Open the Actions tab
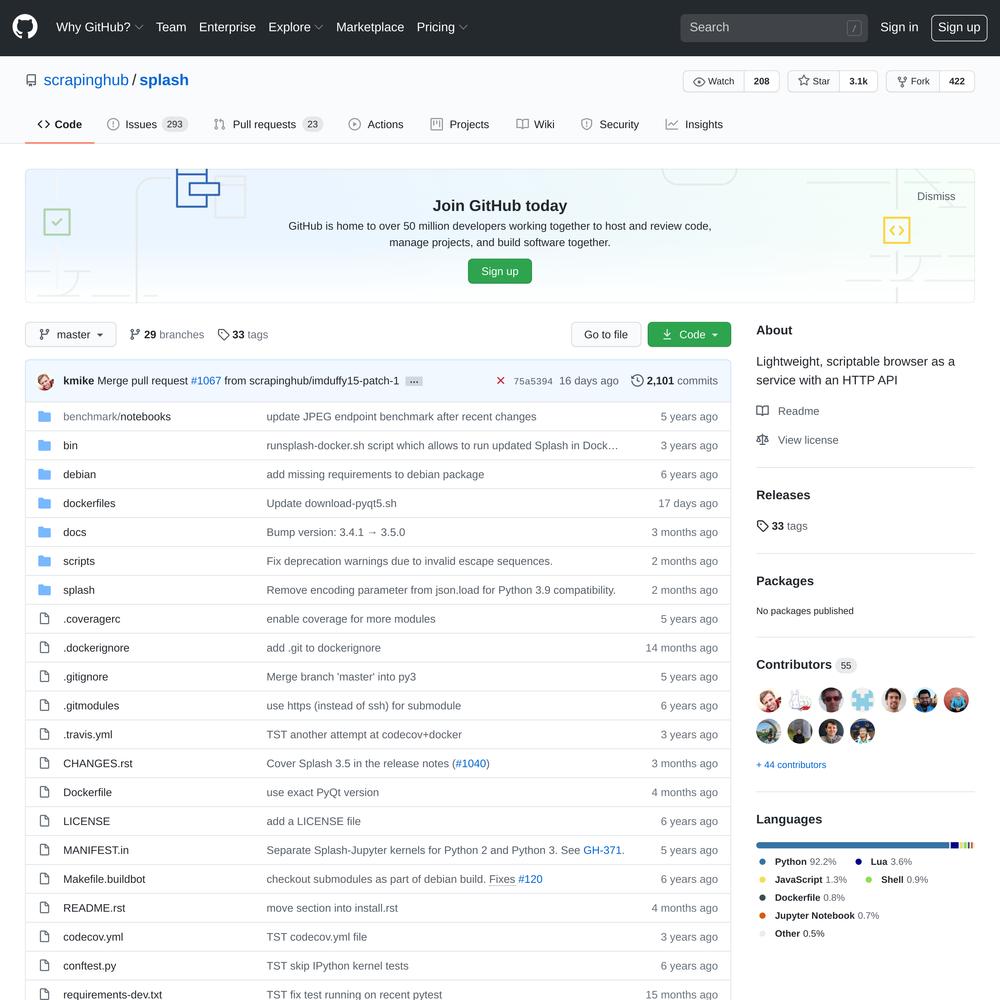1000x1000 pixels. (376, 124)
